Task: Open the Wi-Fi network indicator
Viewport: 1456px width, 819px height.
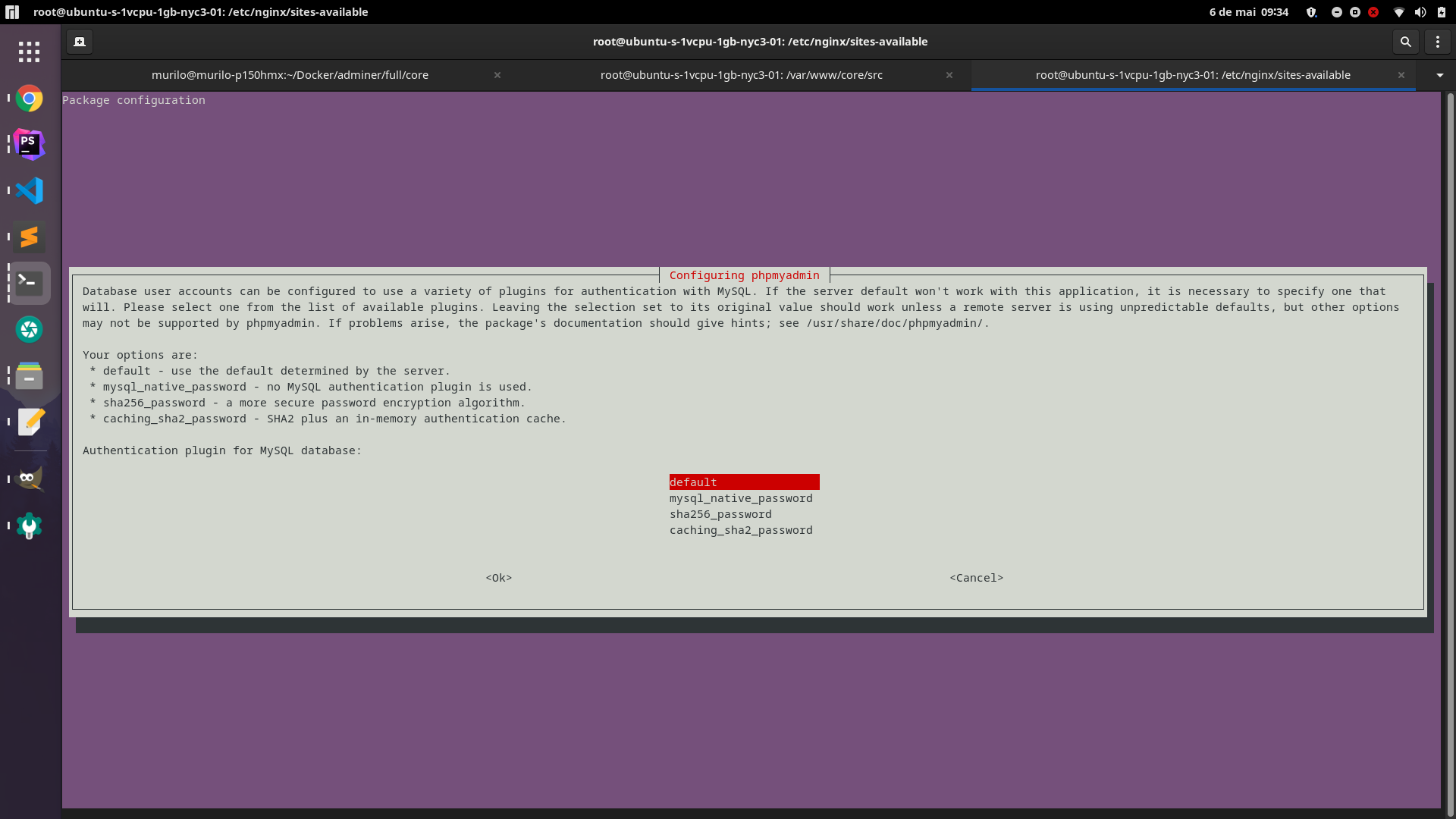Action: pos(1399,12)
